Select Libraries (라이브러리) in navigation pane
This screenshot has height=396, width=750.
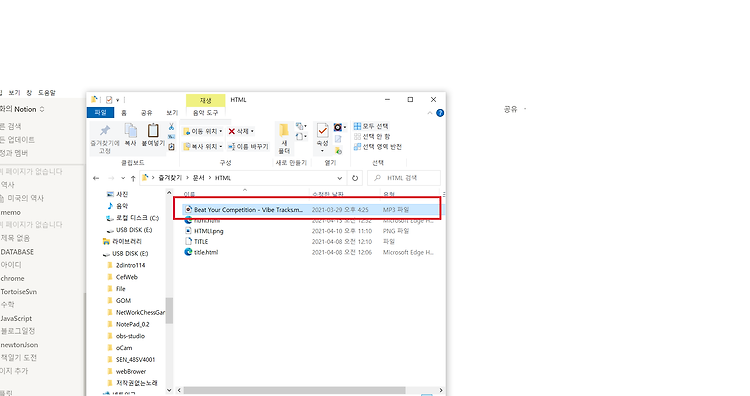[x=122, y=242]
